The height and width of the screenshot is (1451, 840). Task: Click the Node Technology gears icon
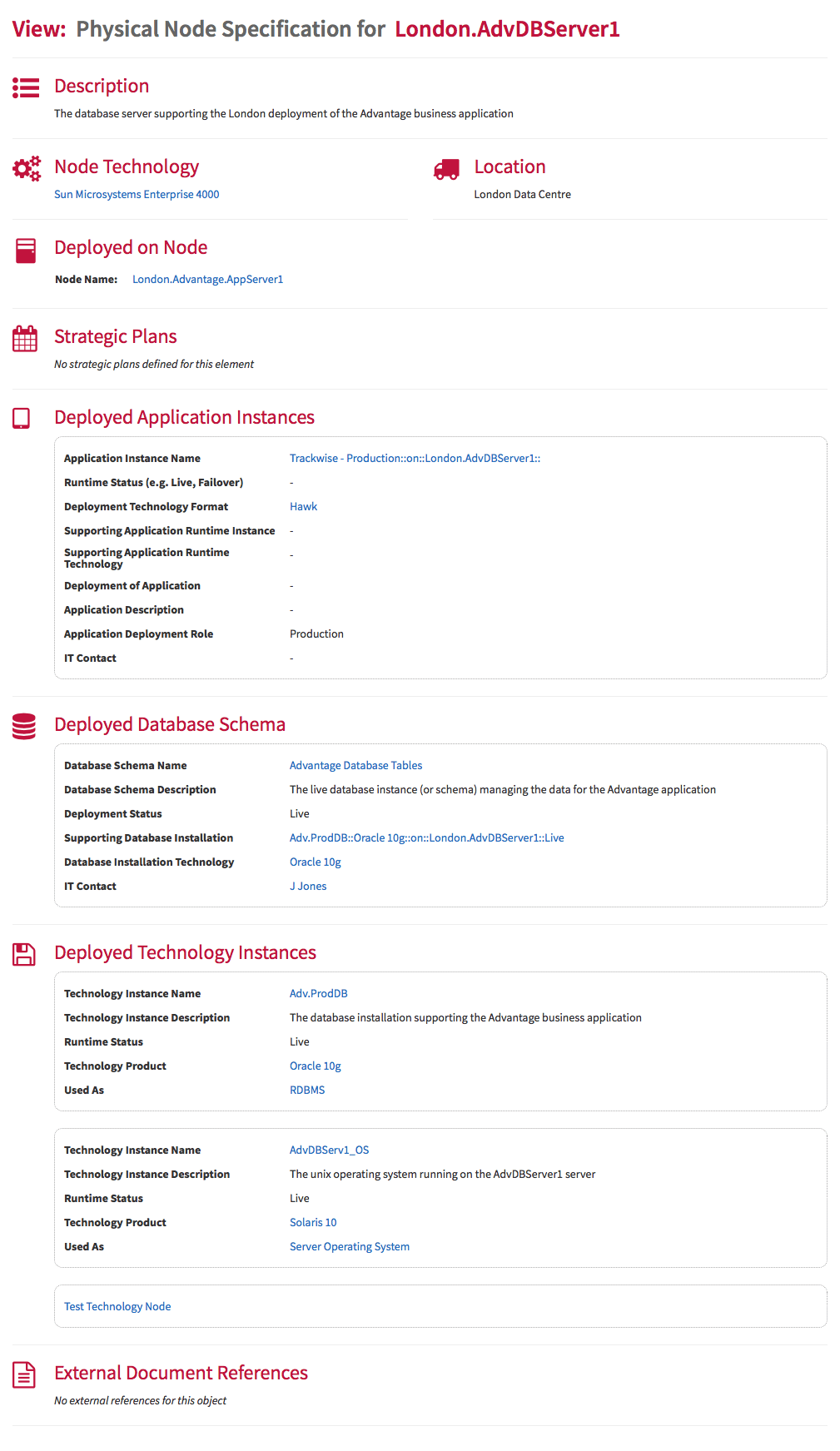pos(26,168)
